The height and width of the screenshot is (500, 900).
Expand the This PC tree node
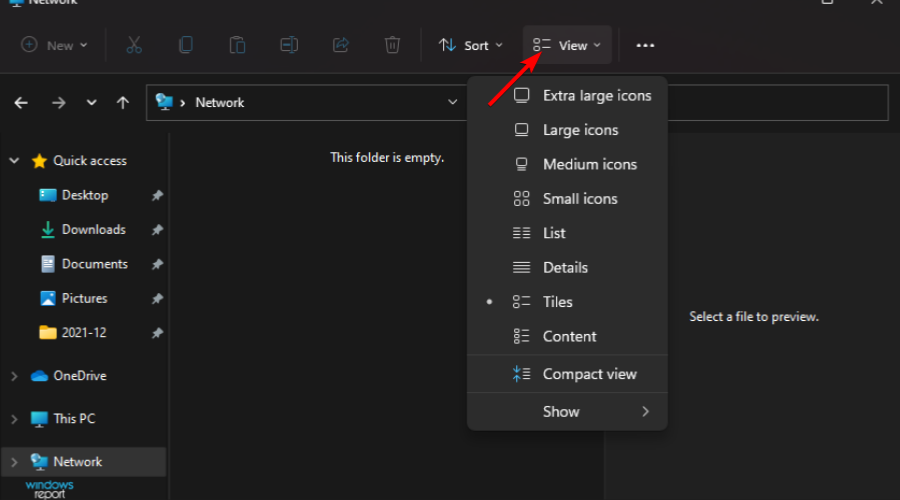pyautogui.click(x=14, y=419)
